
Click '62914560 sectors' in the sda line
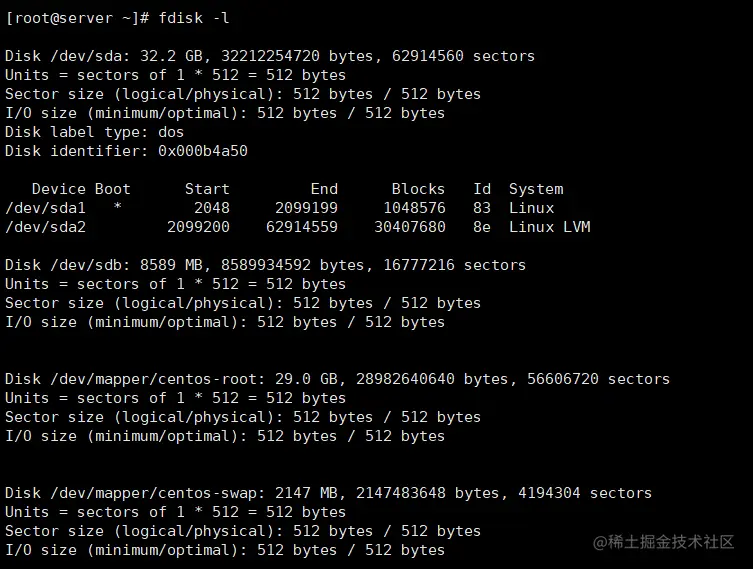pyautogui.click(x=463, y=56)
